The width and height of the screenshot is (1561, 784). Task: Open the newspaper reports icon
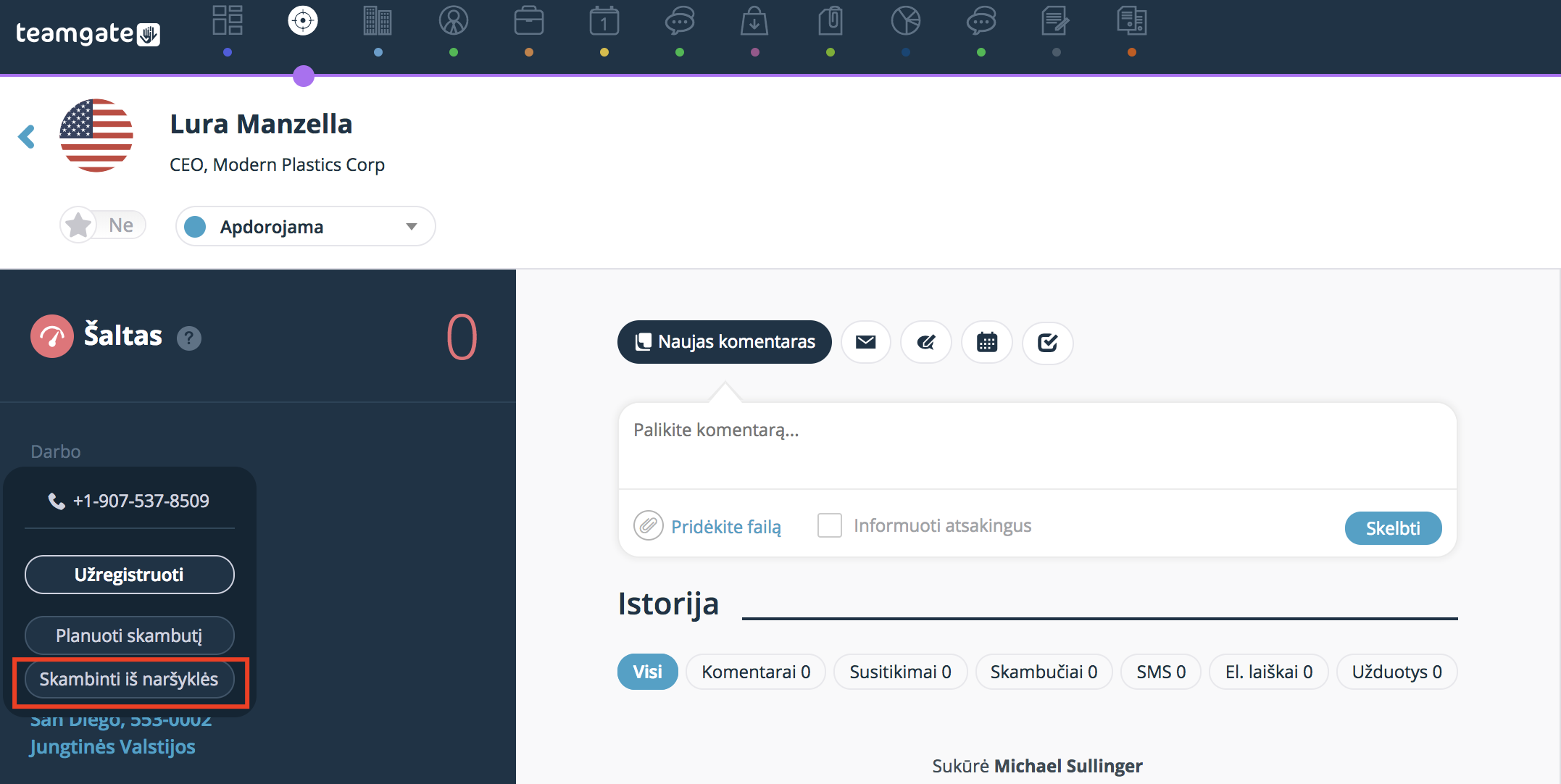click(x=1132, y=20)
